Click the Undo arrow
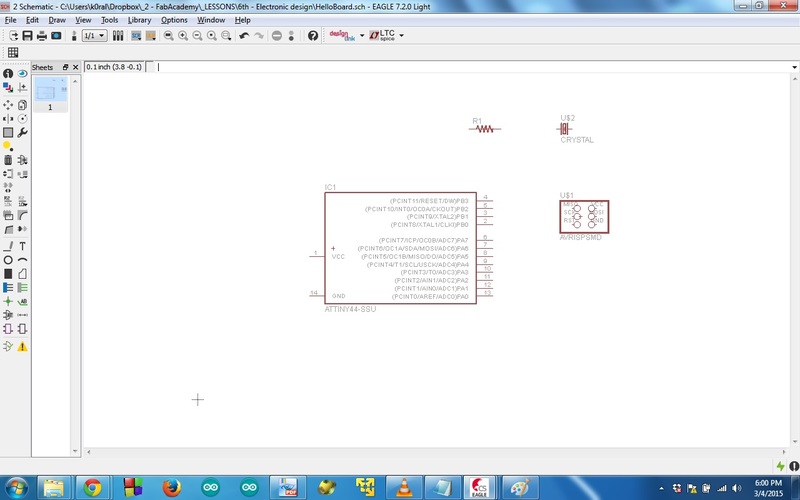800x500 pixels. [244, 36]
